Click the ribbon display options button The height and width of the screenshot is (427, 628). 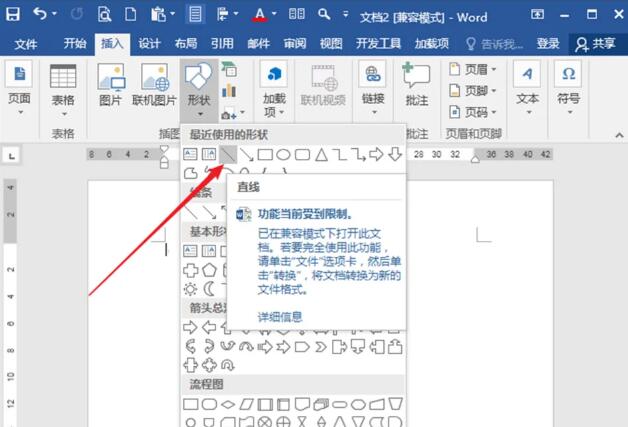click(537, 14)
